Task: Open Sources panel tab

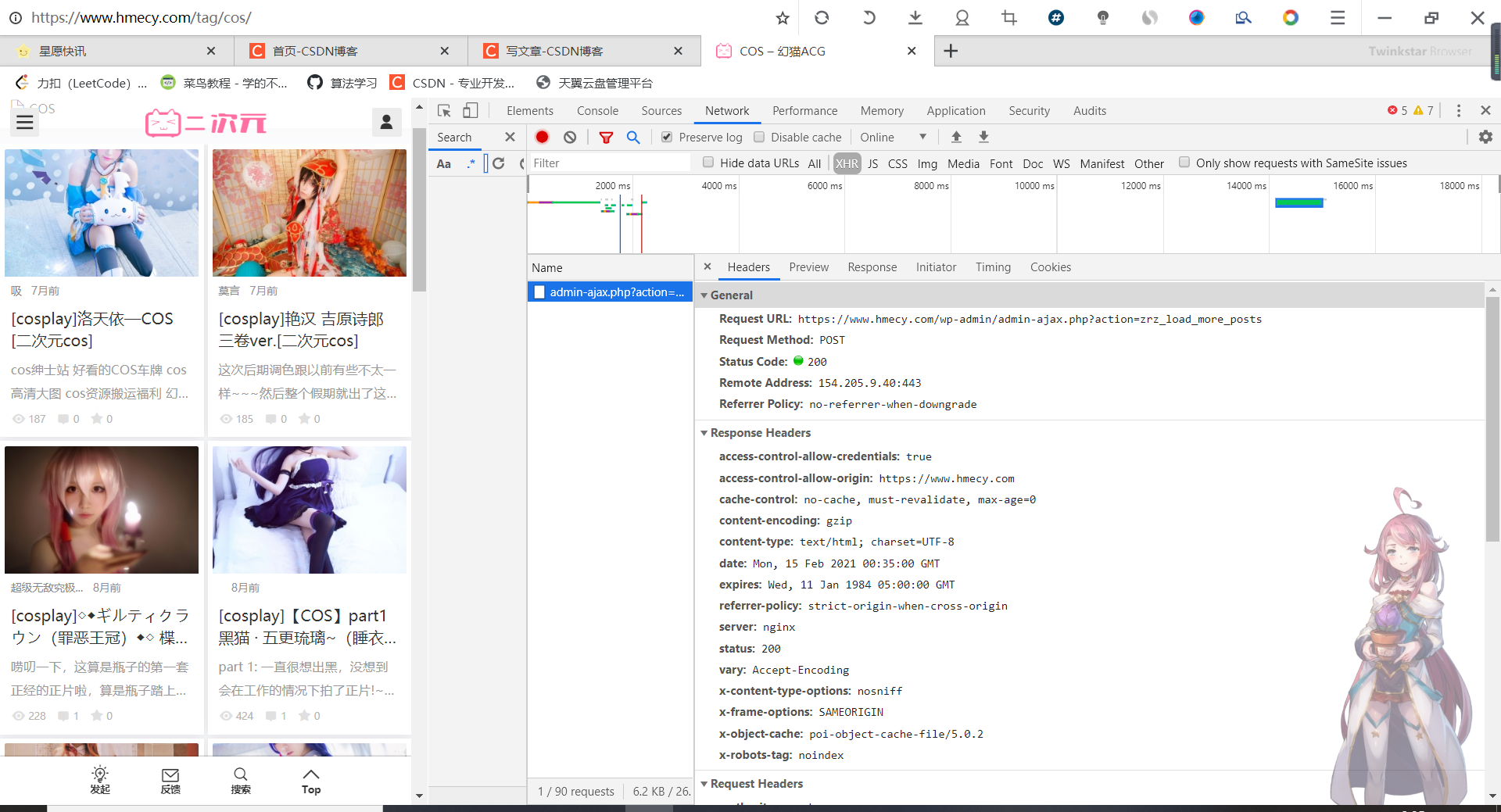Action: [661, 111]
